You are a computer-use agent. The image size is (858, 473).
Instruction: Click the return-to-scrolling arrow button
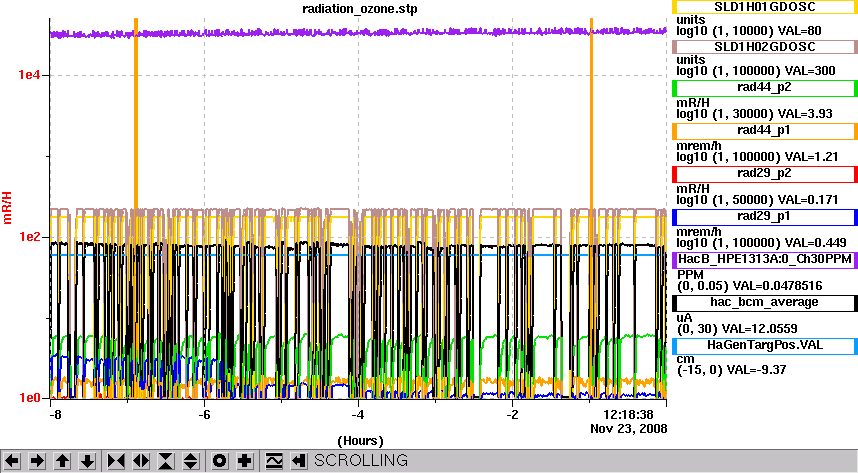click(x=298, y=461)
